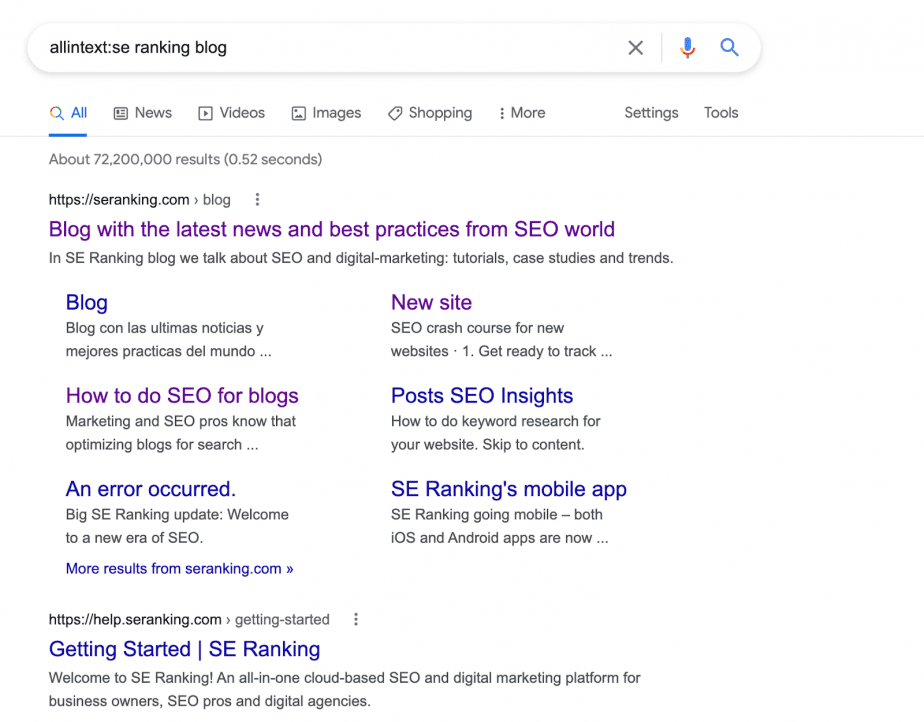This screenshot has width=924, height=722.
Task: Click inside the search box text
Action: pyautogui.click(x=138, y=47)
